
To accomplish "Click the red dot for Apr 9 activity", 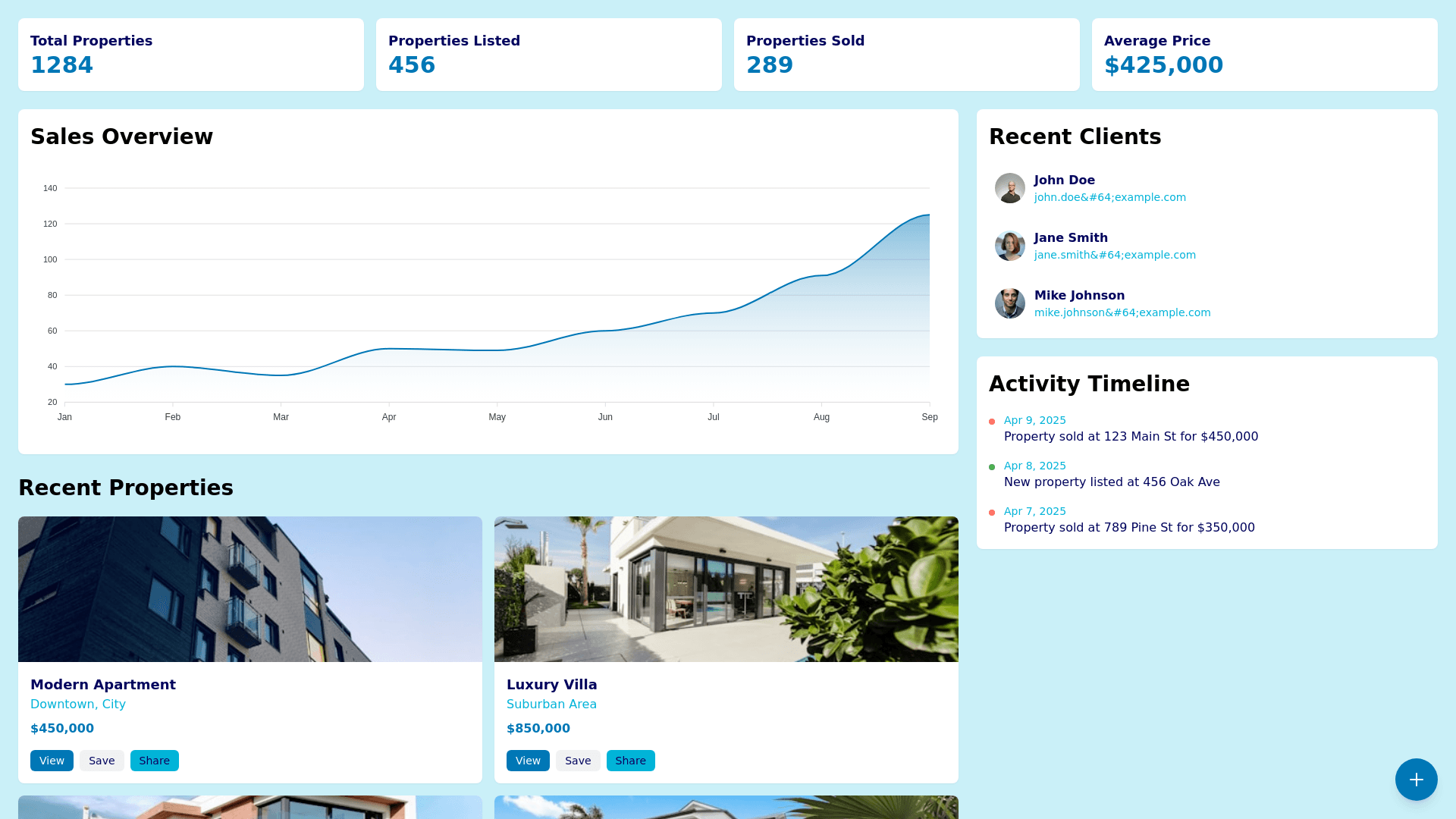I will (x=992, y=422).
